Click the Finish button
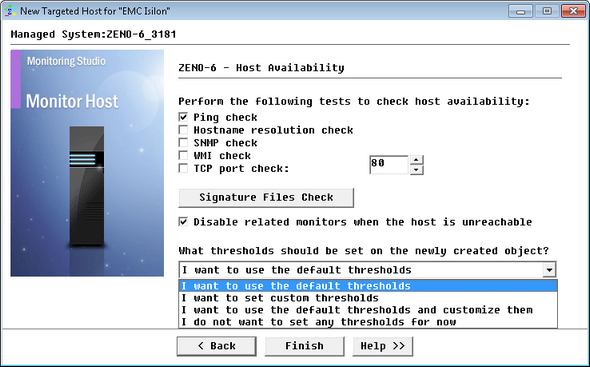590x367 pixels. tap(304, 346)
